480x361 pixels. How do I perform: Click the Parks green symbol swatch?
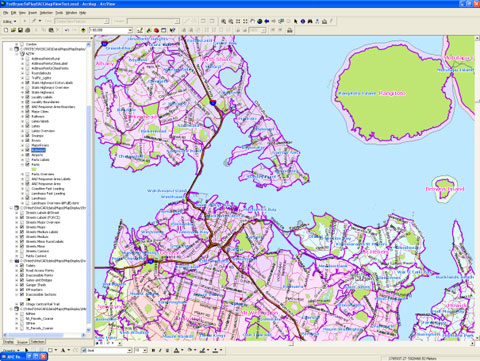coord(34,169)
